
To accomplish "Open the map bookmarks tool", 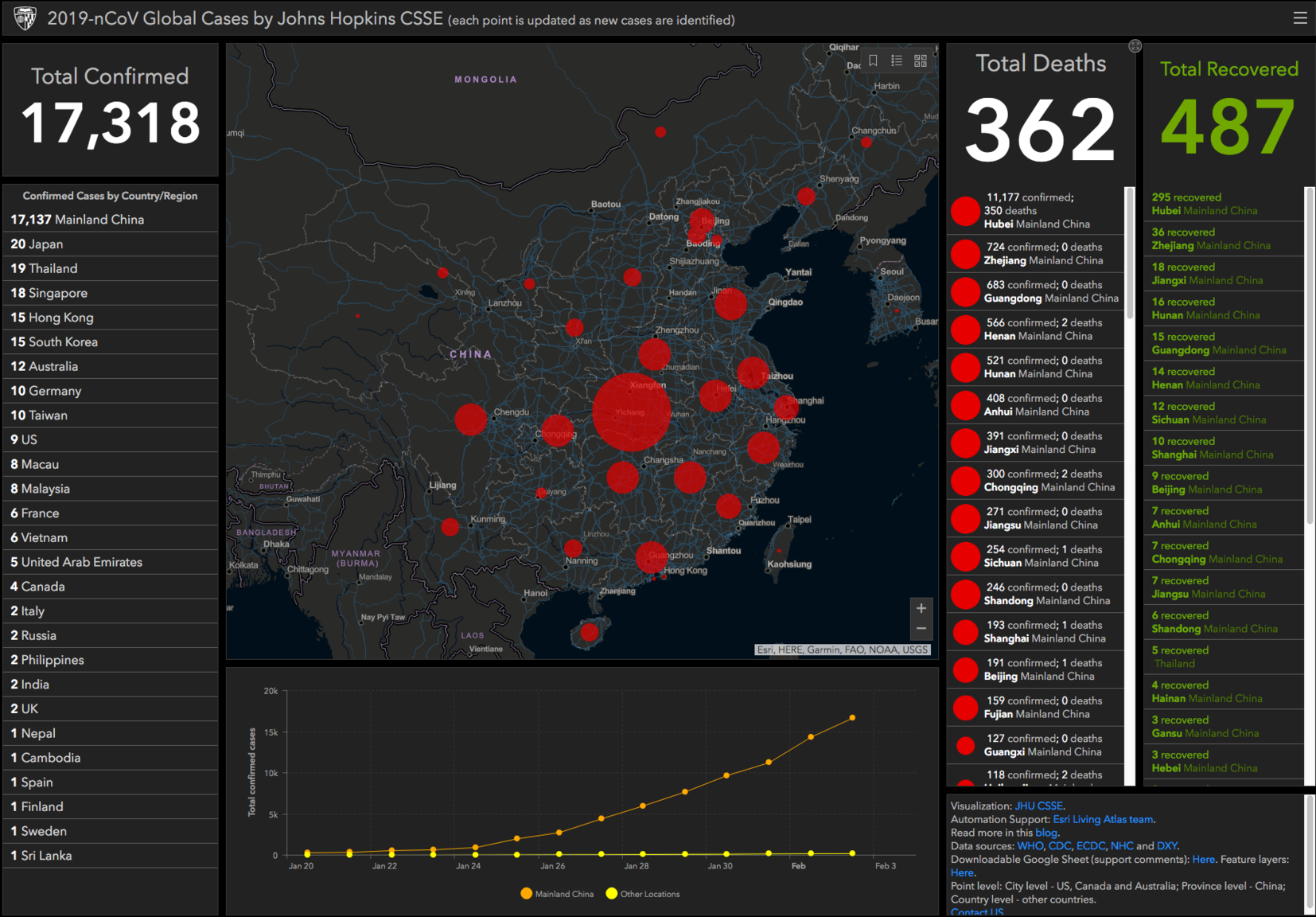I will coord(873,60).
